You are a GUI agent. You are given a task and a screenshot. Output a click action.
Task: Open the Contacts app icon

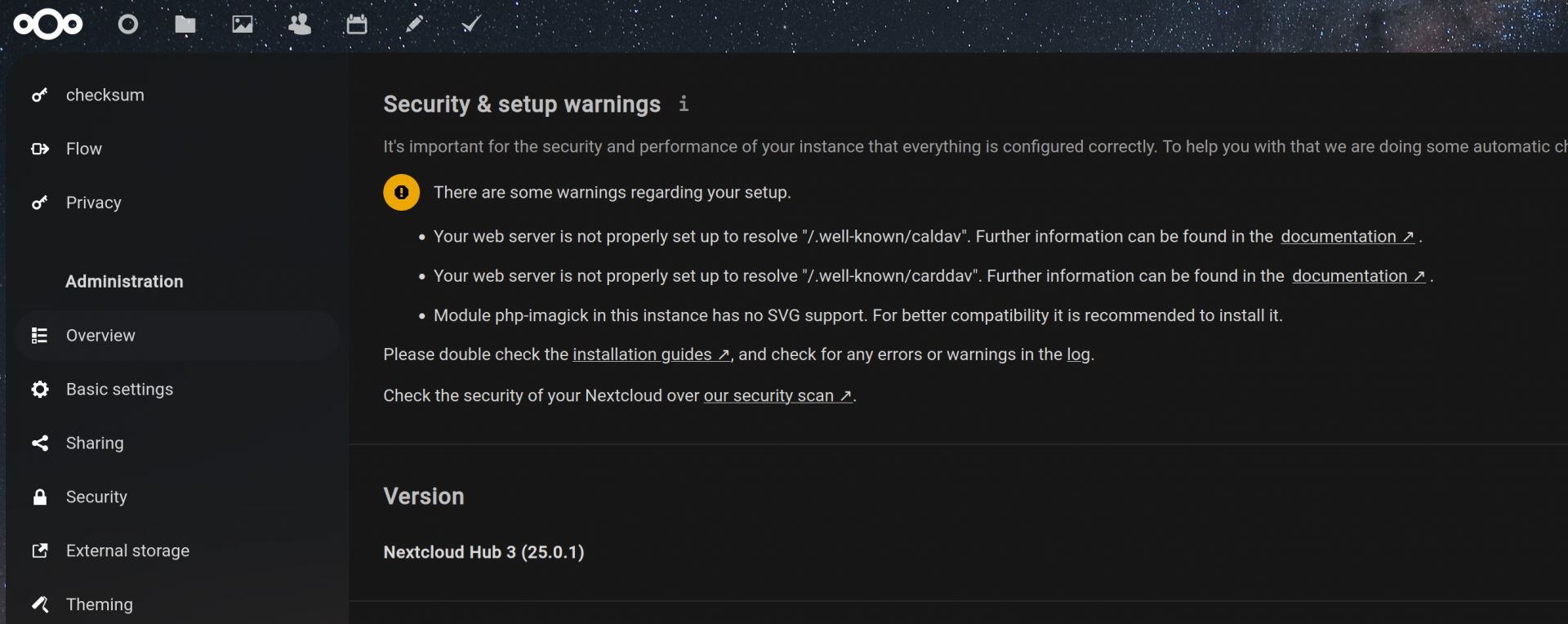[x=300, y=25]
